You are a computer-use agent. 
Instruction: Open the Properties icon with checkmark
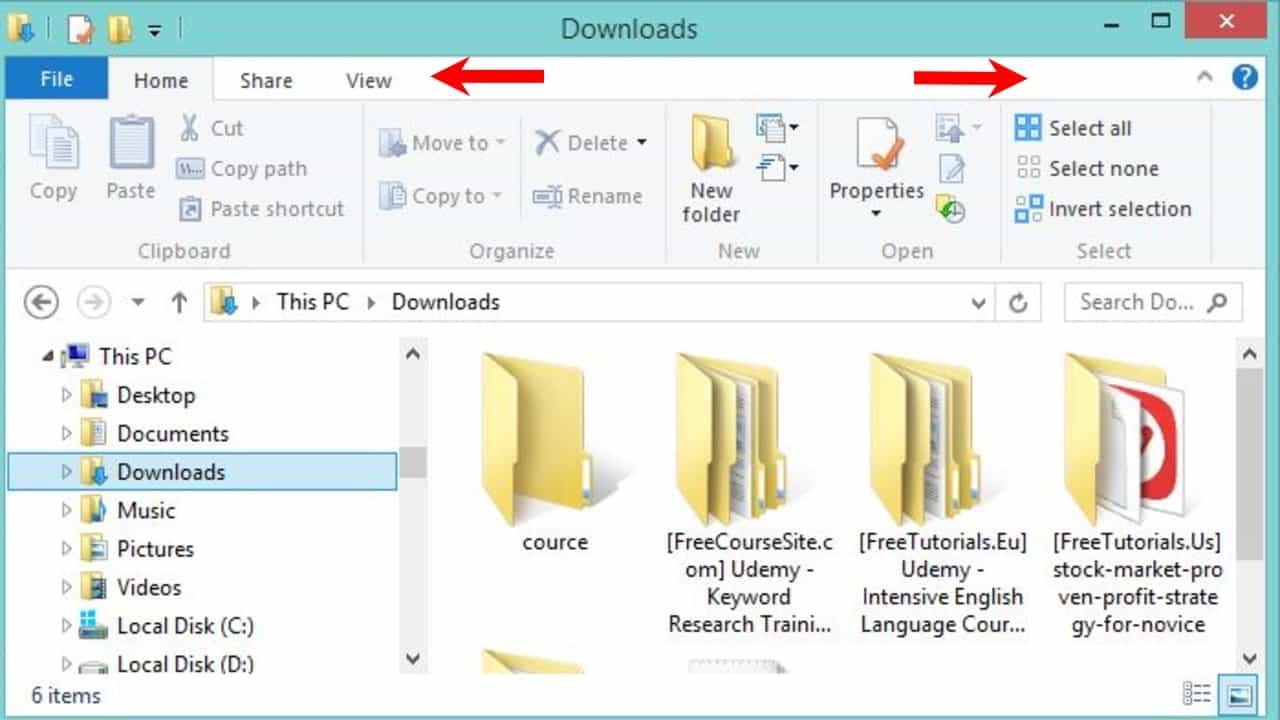pyautogui.click(x=878, y=145)
